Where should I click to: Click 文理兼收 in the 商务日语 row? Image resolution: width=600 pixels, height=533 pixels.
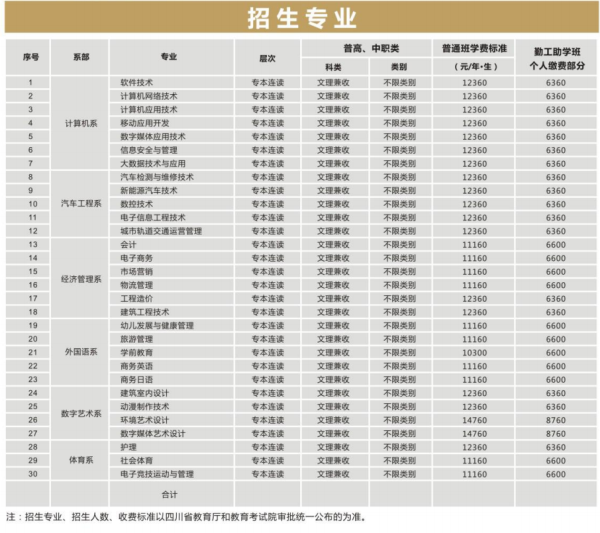tap(335, 380)
